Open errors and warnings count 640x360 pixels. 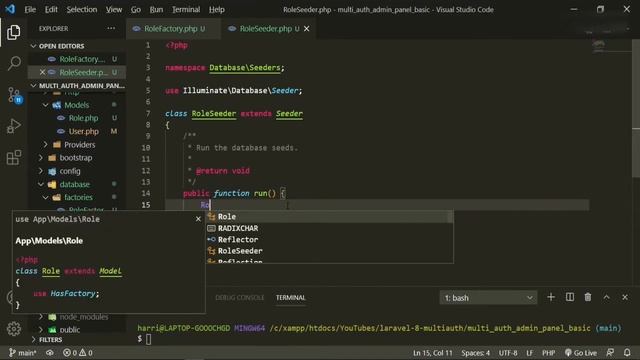78,353
